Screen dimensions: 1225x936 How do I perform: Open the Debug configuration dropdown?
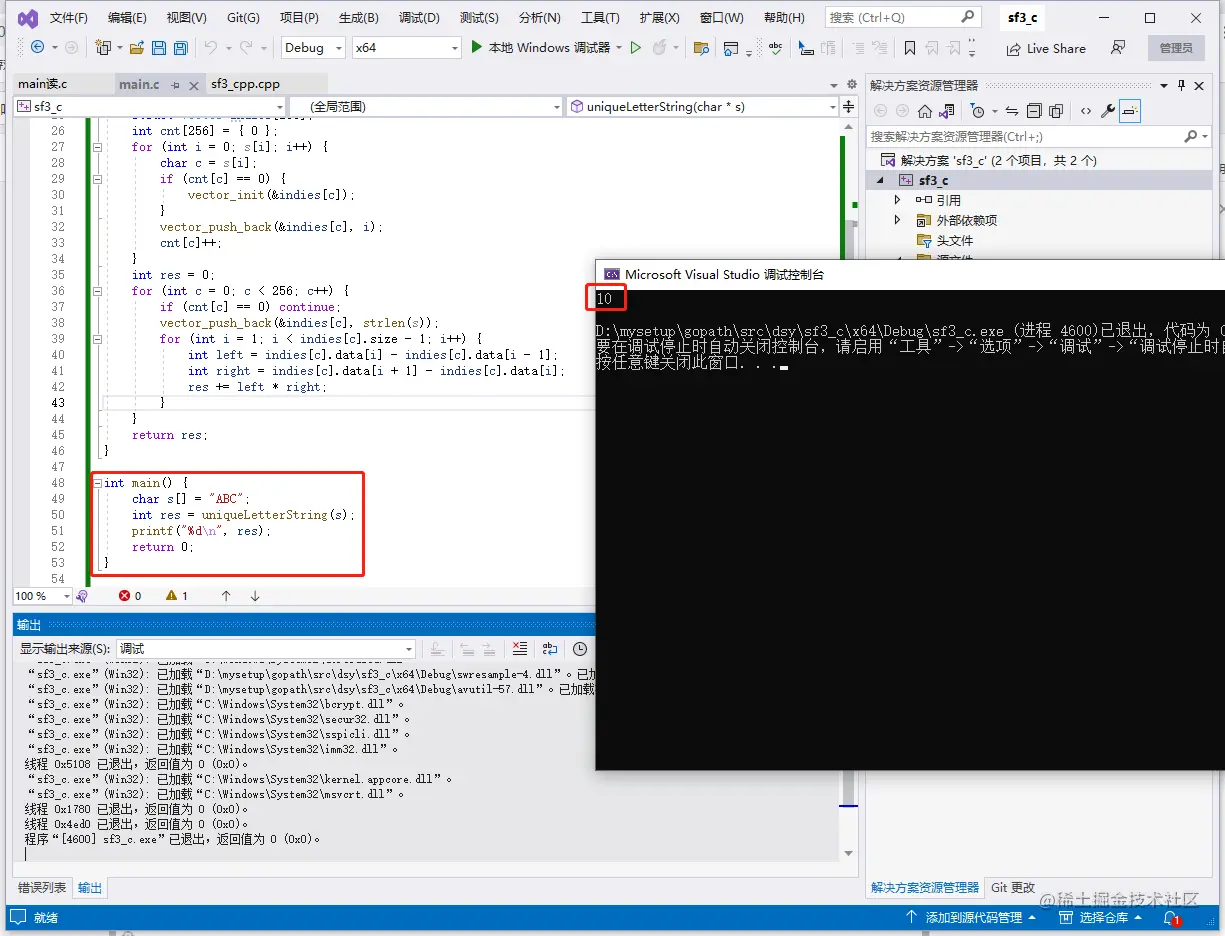[x=313, y=47]
